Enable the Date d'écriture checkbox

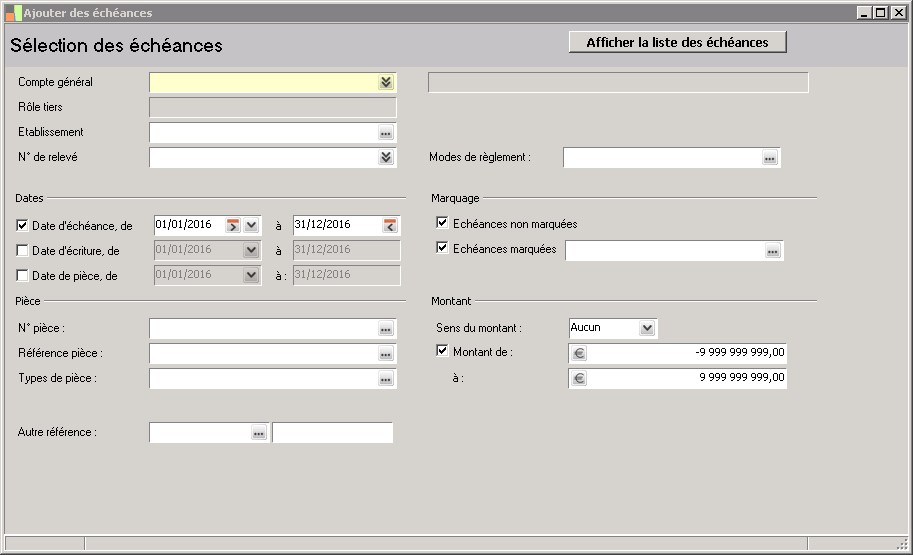point(23,251)
